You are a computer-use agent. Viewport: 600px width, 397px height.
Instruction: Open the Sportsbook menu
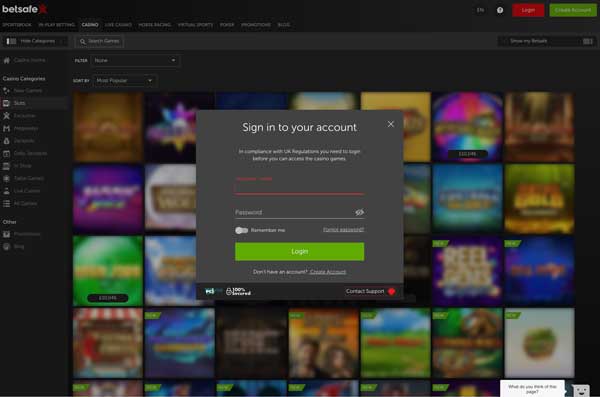click(x=17, y=25)
